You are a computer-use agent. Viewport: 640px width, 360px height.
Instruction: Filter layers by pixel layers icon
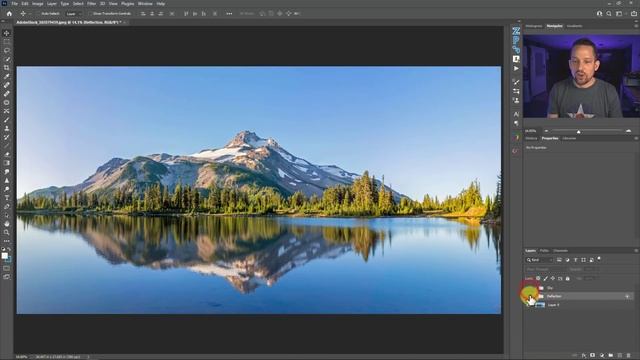pyautogui.click(x=559, y=260)
